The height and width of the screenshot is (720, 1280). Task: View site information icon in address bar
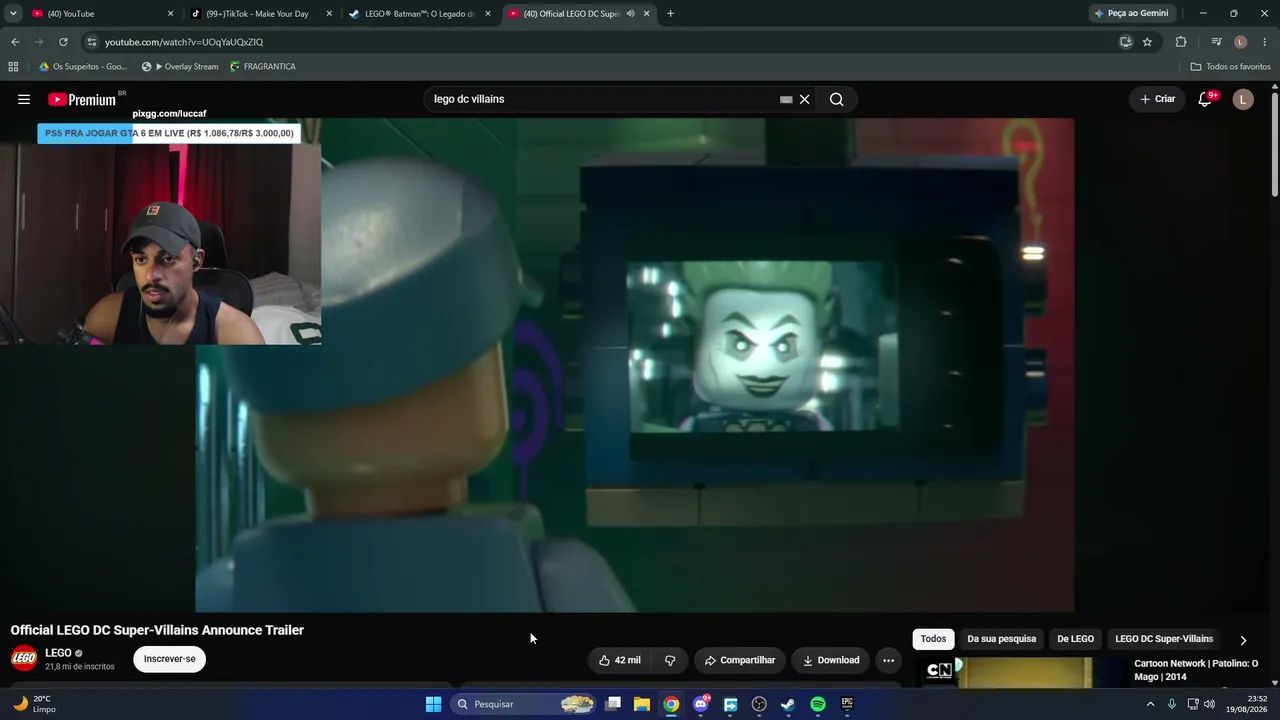(x=91, y=42)
